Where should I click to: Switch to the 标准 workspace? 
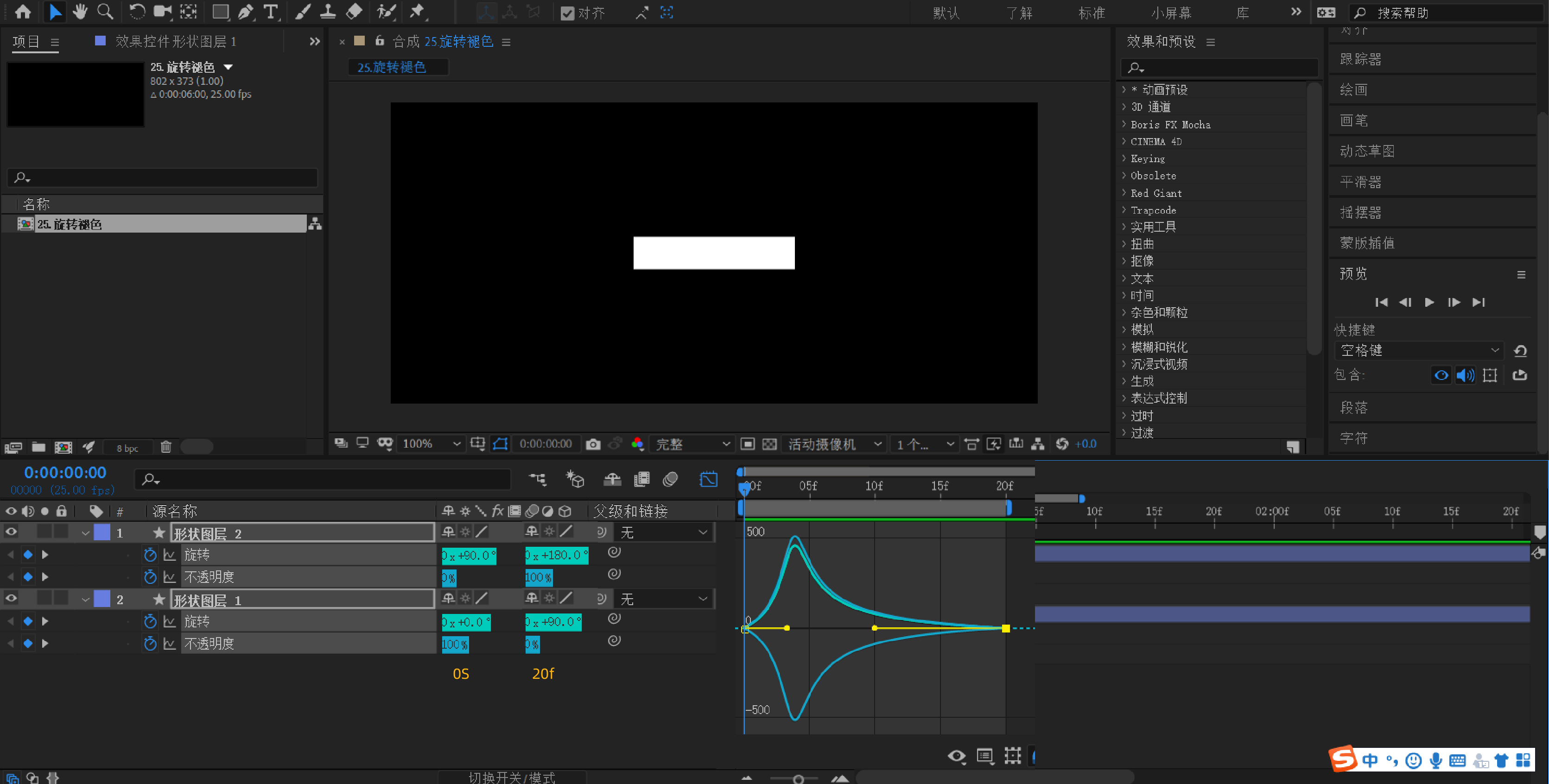(1091, 13)
